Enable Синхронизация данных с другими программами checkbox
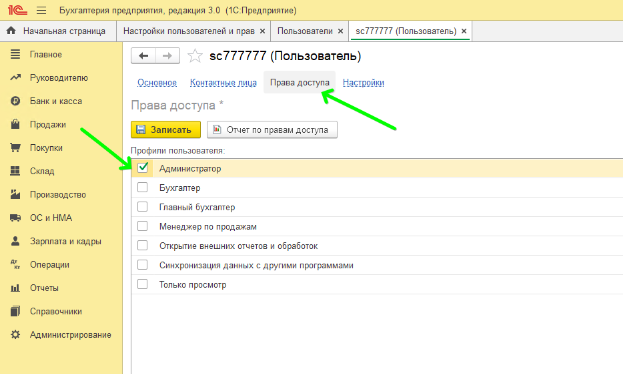Image resolution: width=624 pixels, height=375 pixels. 142,265
